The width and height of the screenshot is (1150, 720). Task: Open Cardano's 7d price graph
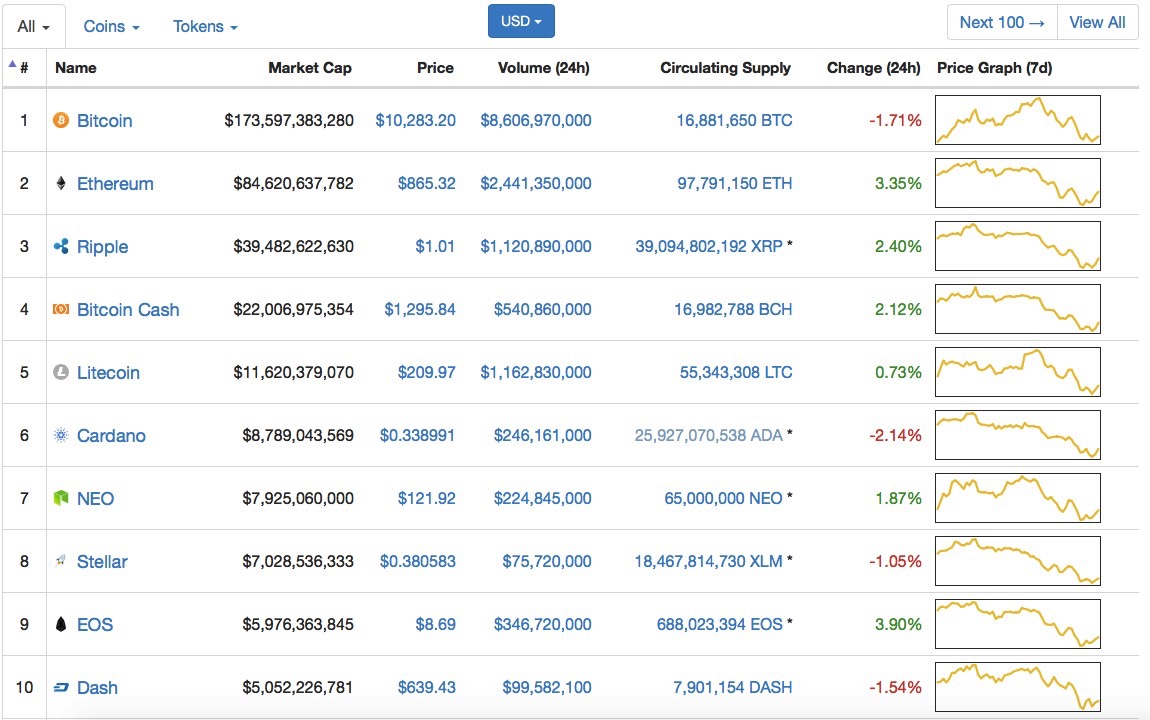point(1018,435)
